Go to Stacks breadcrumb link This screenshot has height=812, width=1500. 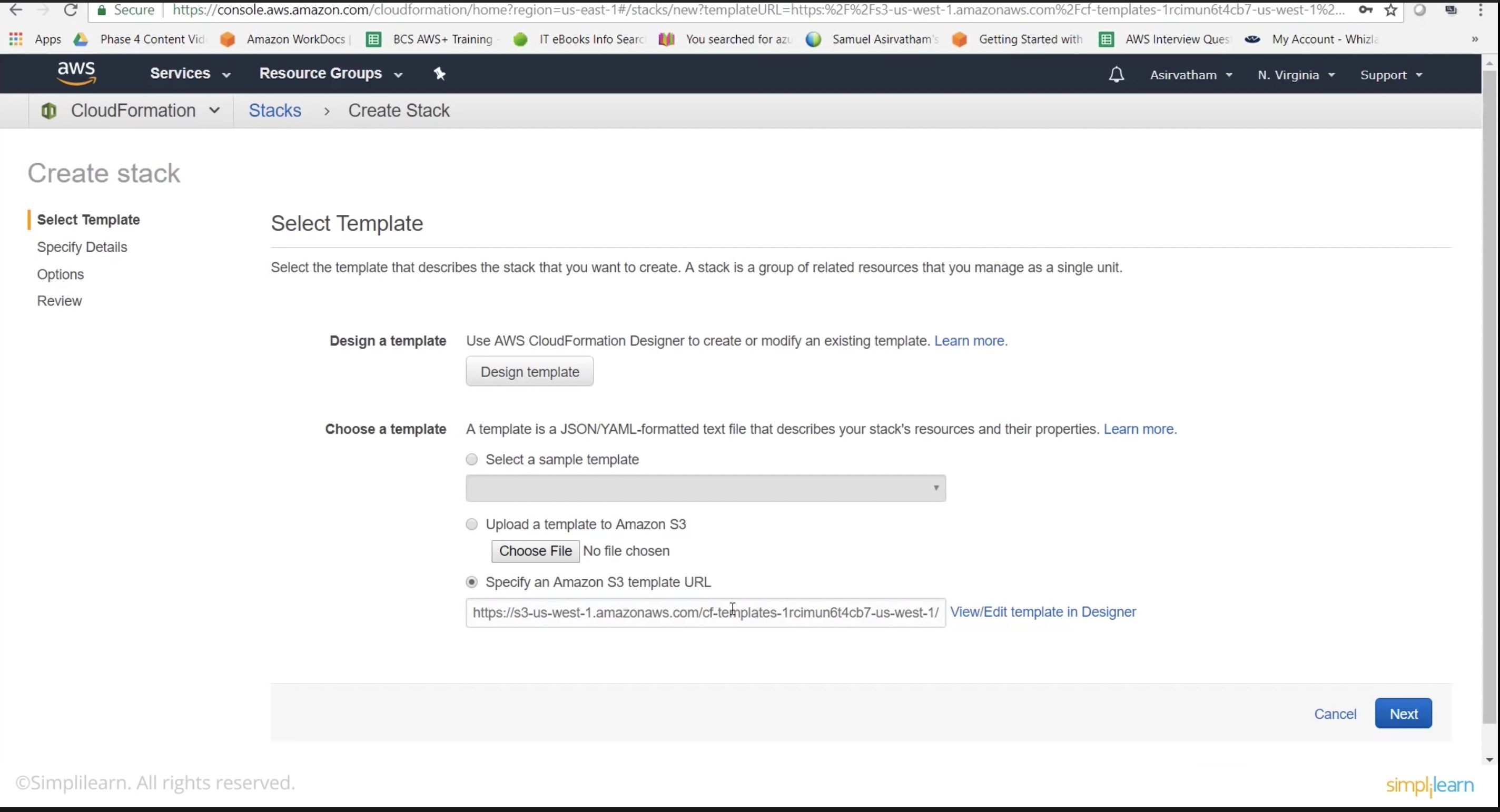point(275,111)
